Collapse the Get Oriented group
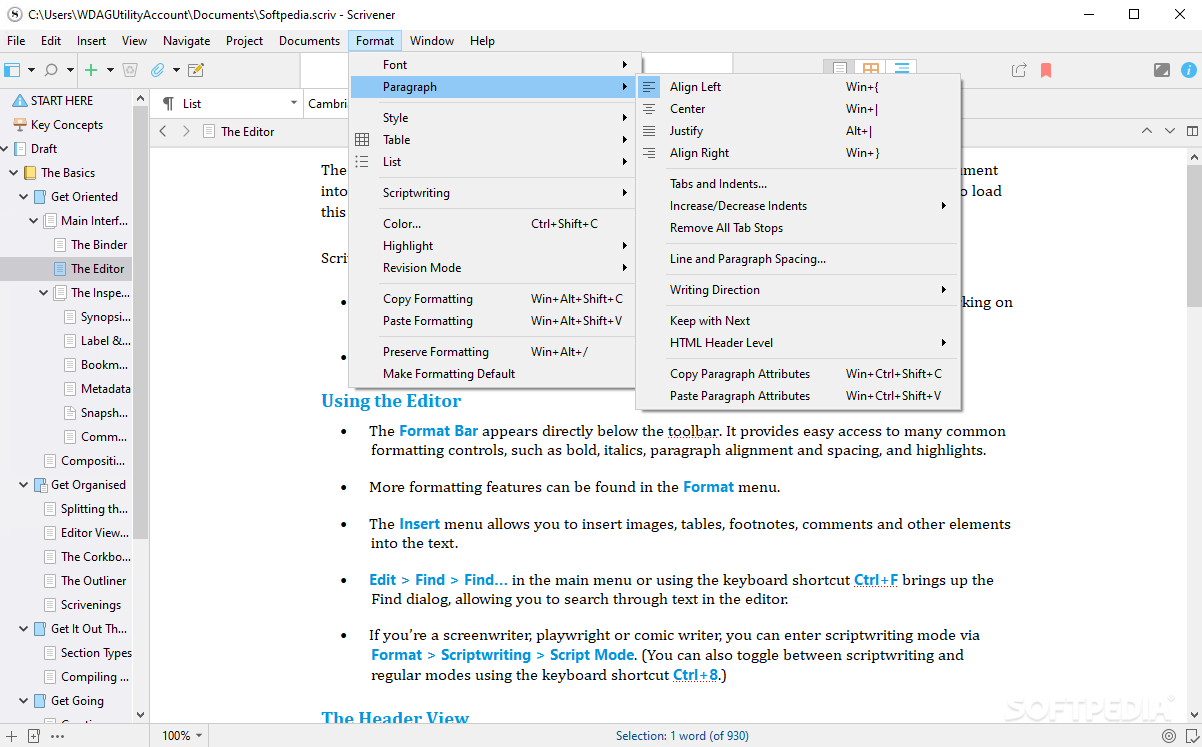This screenshot has height=747, width=1202. [x=24, y=197]
